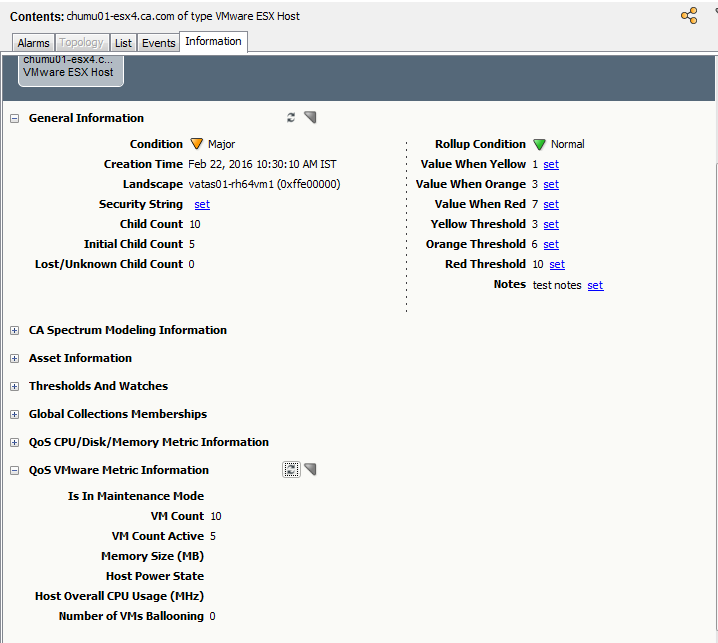The height and width of the screenshot is (643, 718).
Task: Switch to the Events tab
Action: tap(158, 43)
